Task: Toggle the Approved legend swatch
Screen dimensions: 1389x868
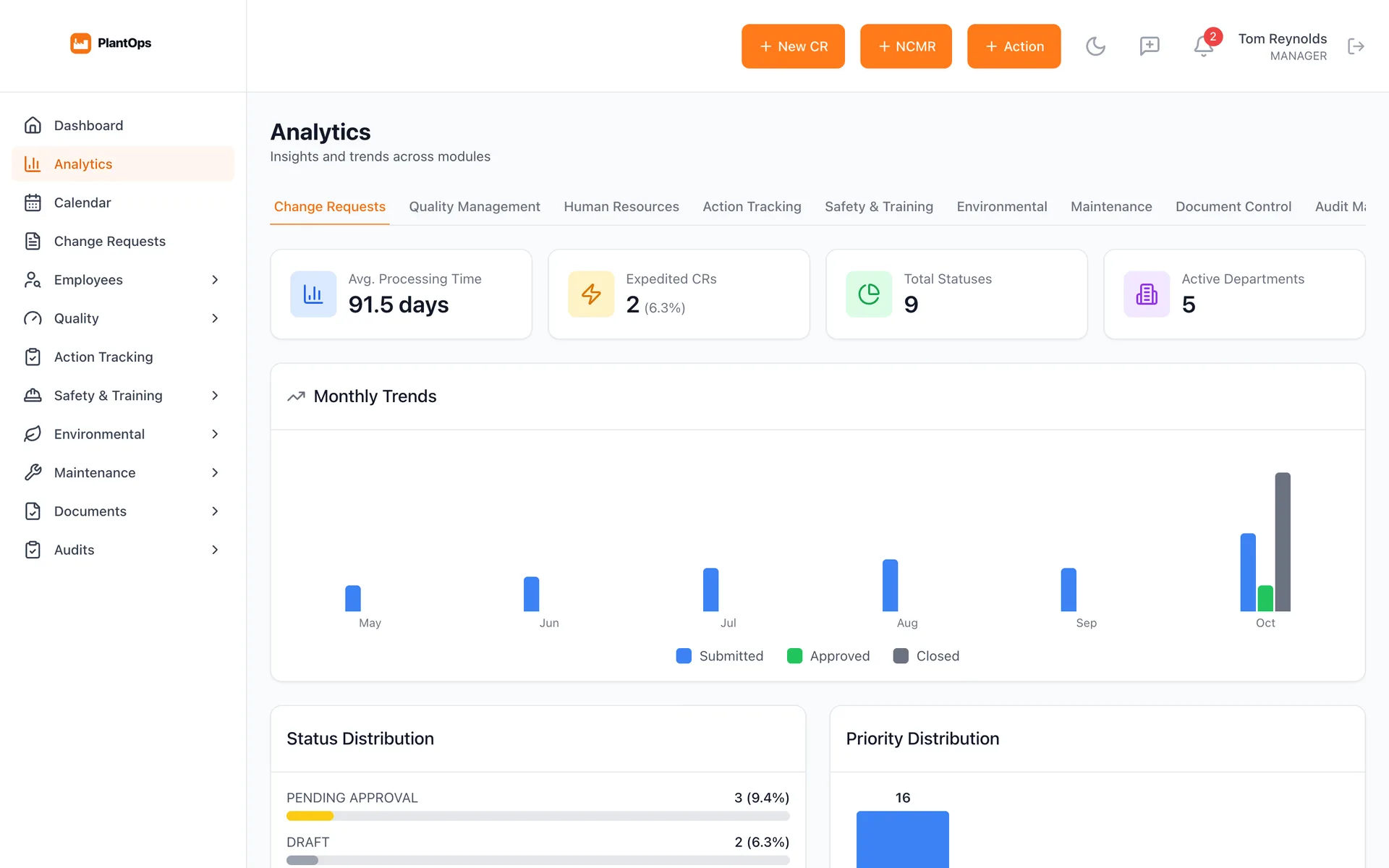Action: 794,656
